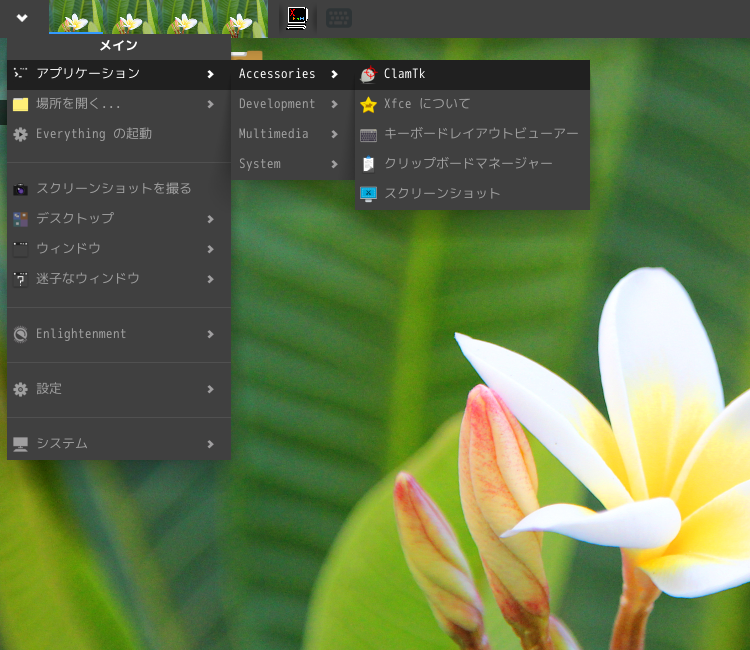Screen dimensions: 750x650
Task: Open the Accessories category
Action: [293, 74]
